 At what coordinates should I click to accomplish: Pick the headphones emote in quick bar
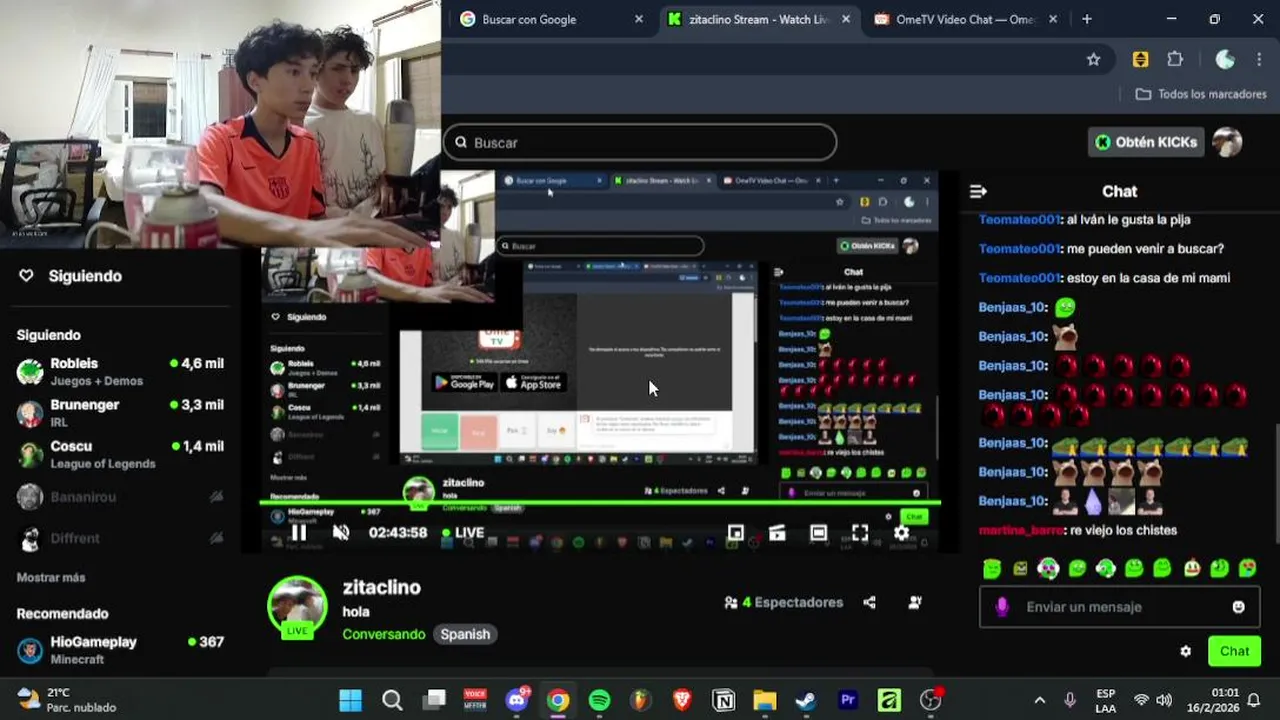point(1105,569)
